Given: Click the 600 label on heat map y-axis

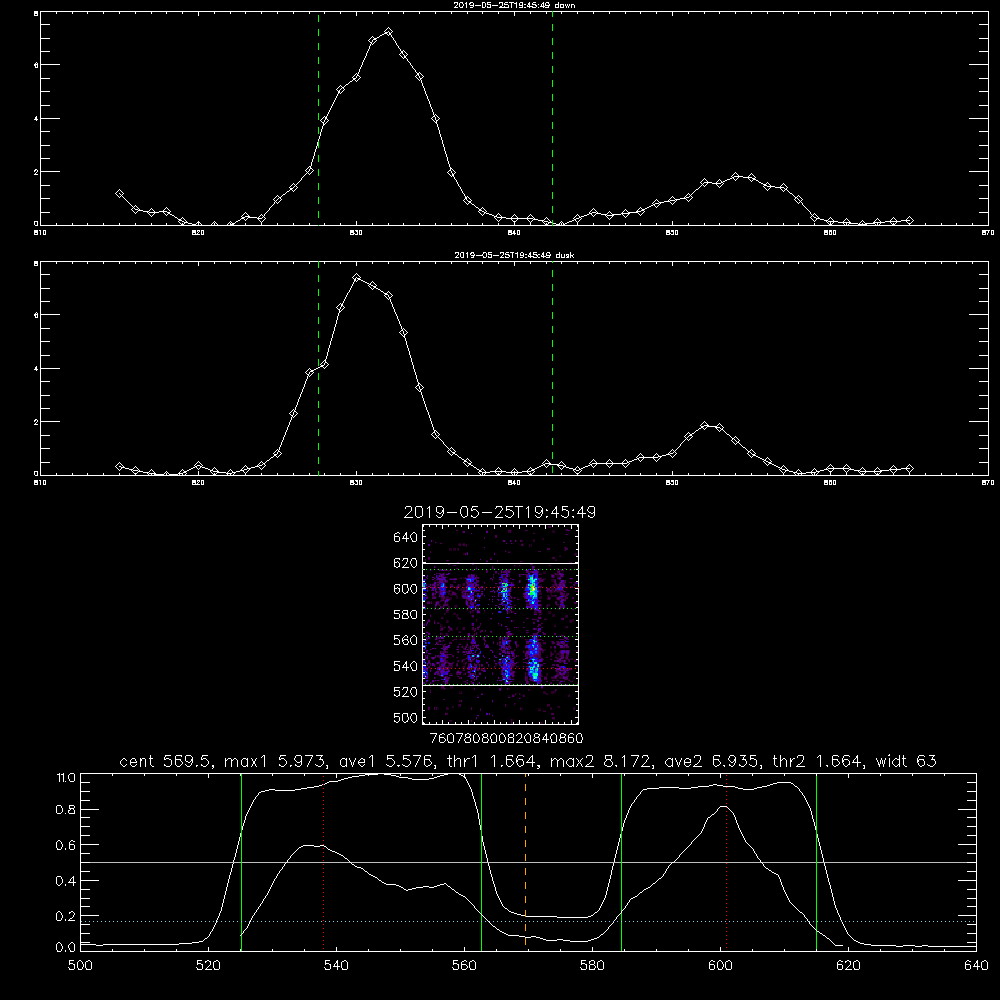Looking at the screenshot, I should (x=406, y=589).
